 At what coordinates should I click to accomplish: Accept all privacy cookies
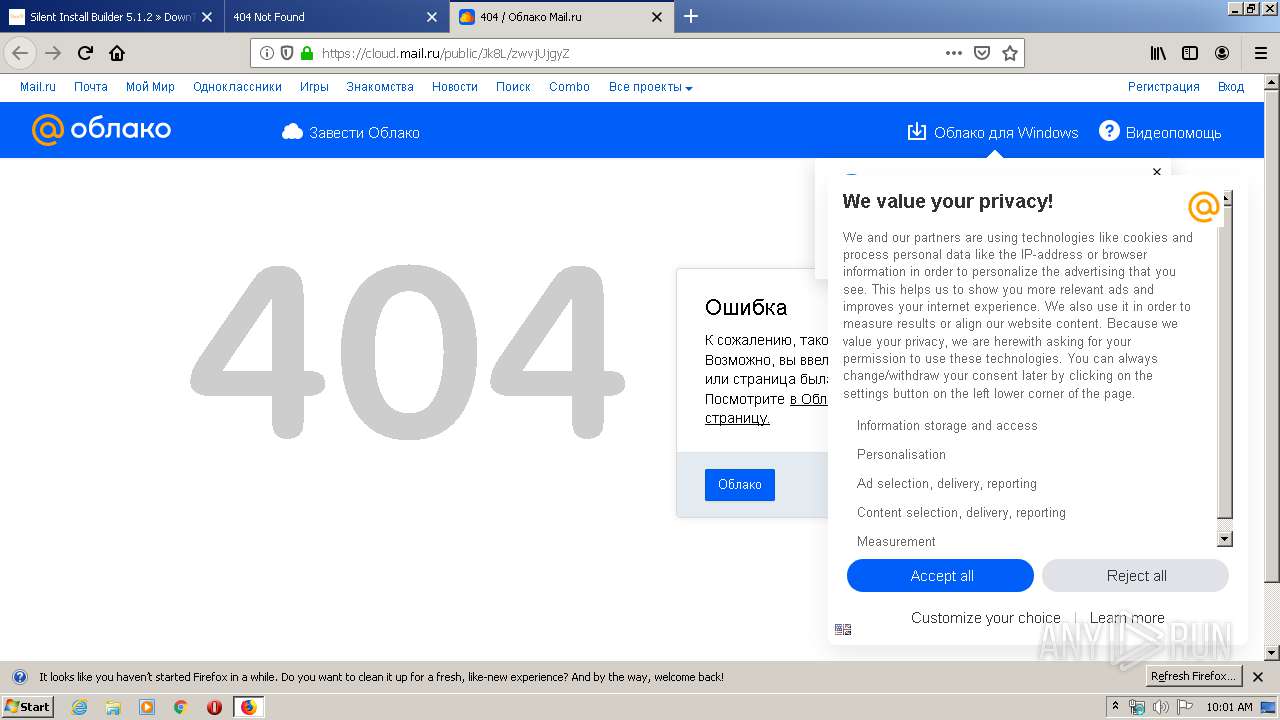(940, 576)
